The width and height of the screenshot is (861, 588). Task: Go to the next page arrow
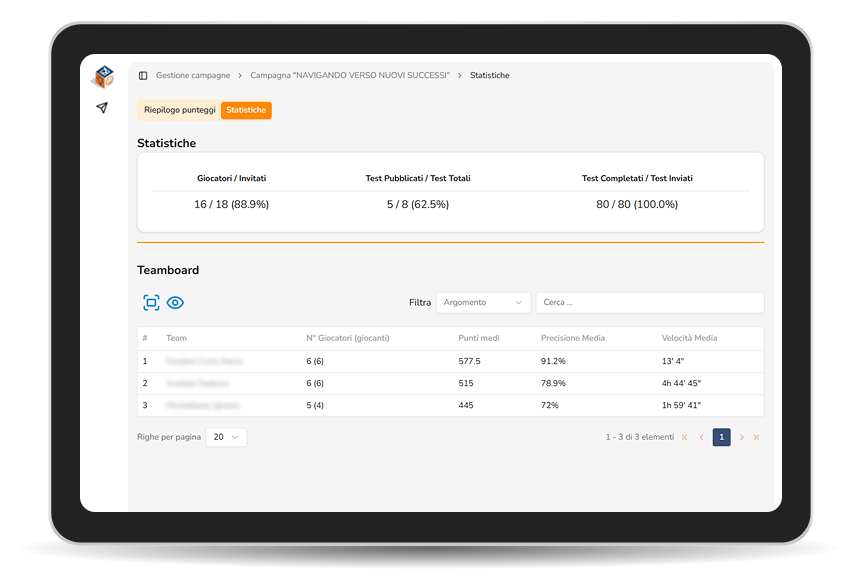tap(741, 437)
